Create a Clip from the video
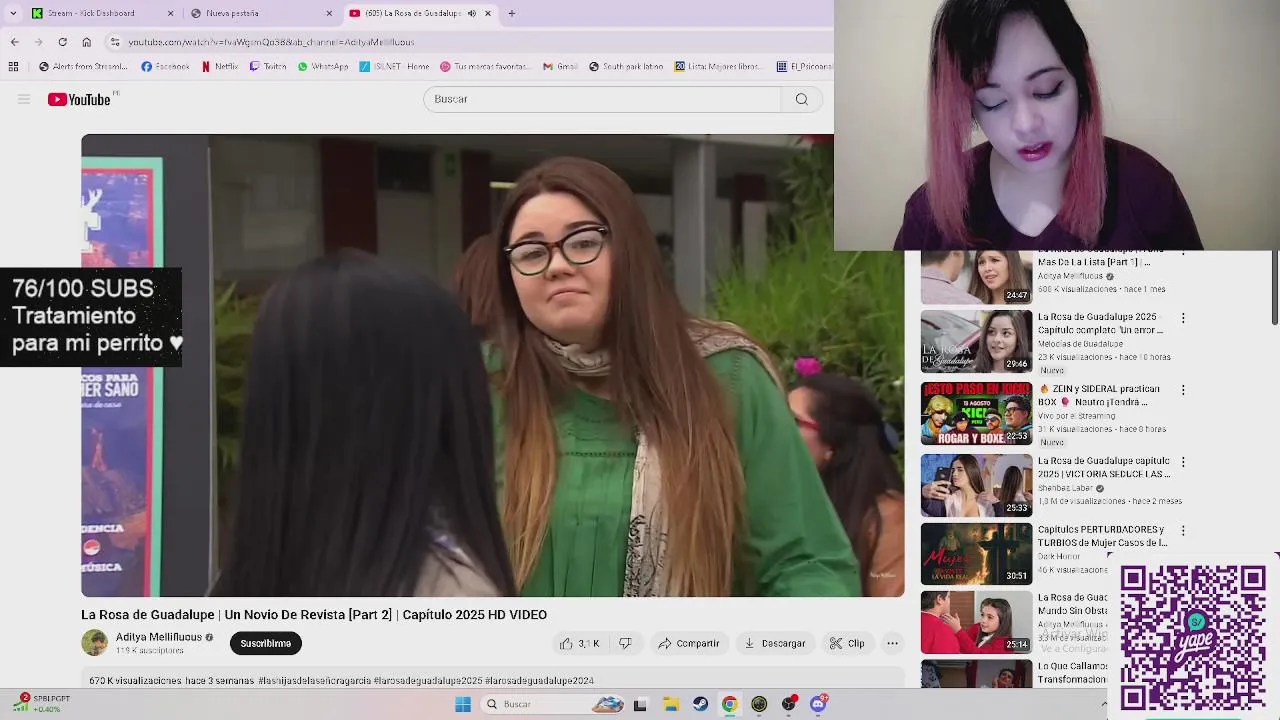 coord(847,643)
